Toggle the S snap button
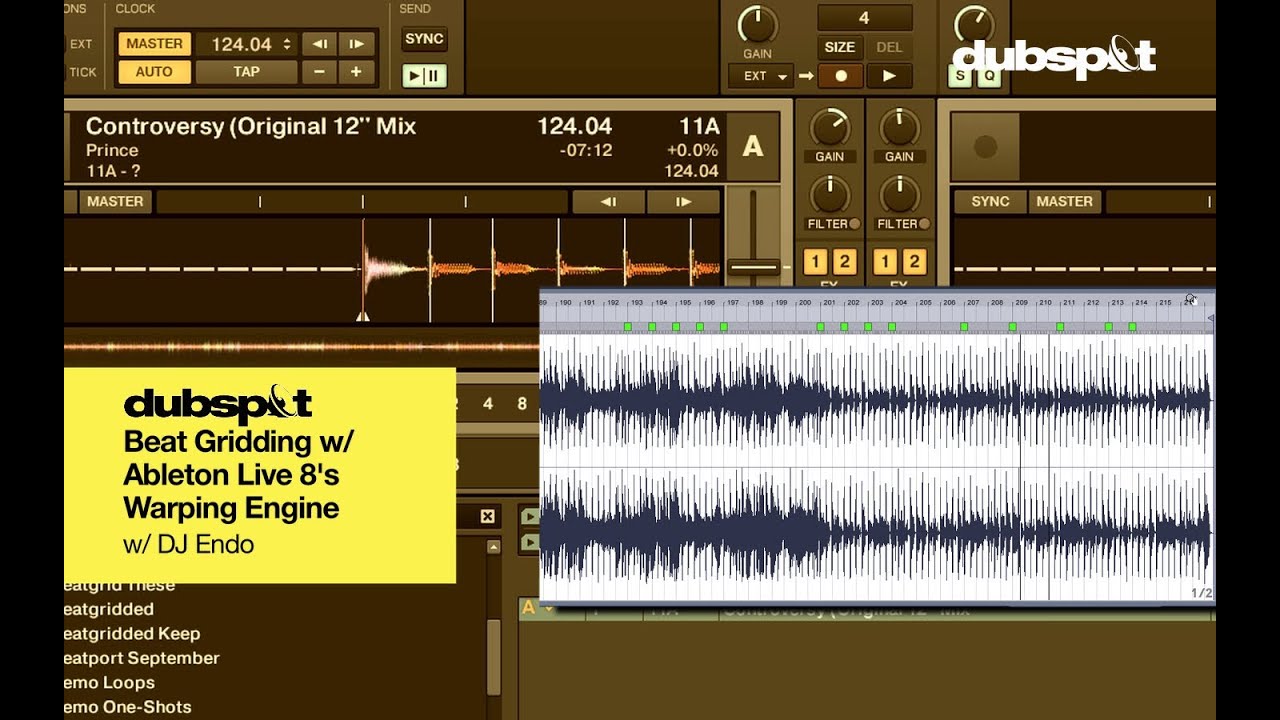This screenshot has width=1280, height=720. [961, 76]
